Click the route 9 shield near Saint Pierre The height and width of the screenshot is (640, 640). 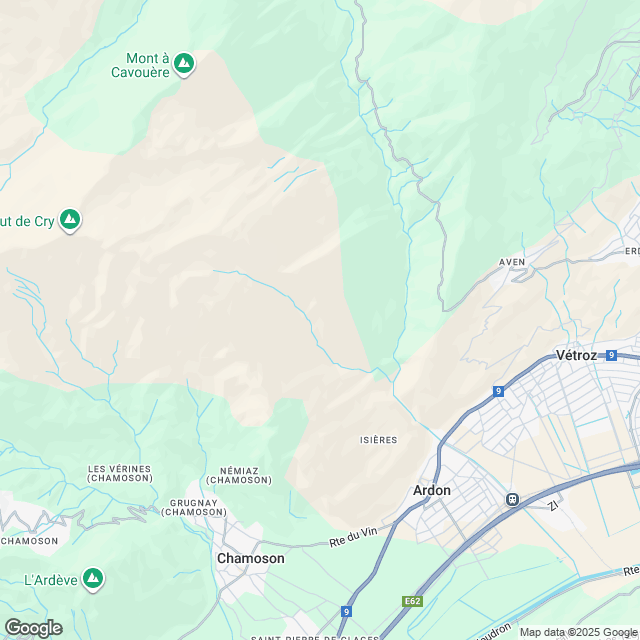(x=346, y=611)
